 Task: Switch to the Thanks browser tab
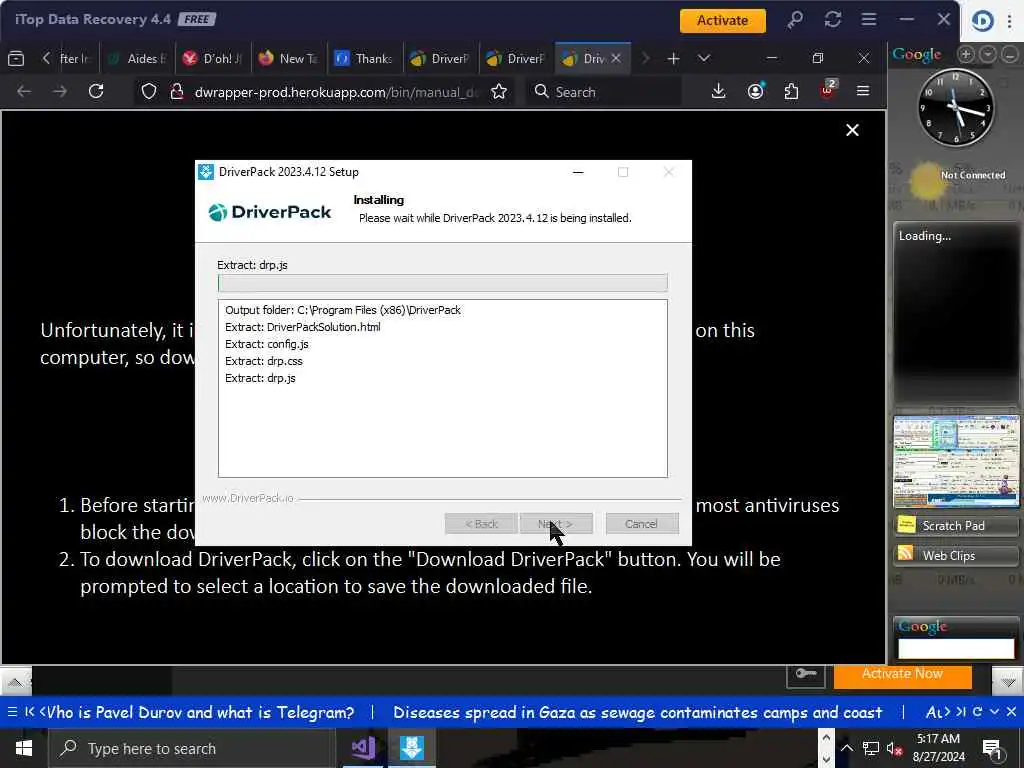[x=364, y=59]
